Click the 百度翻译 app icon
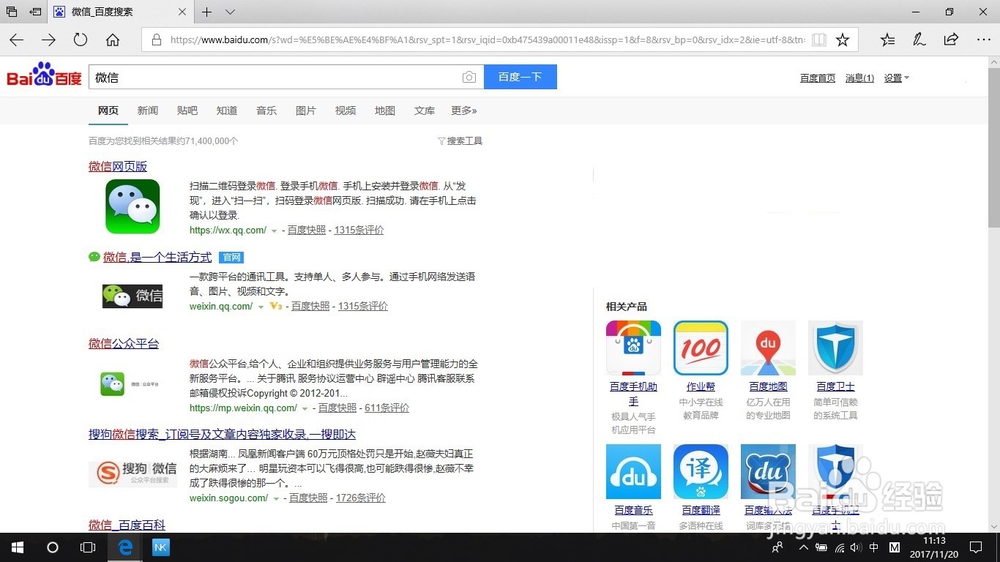The image size is (1000, 562). coord(700,471)
